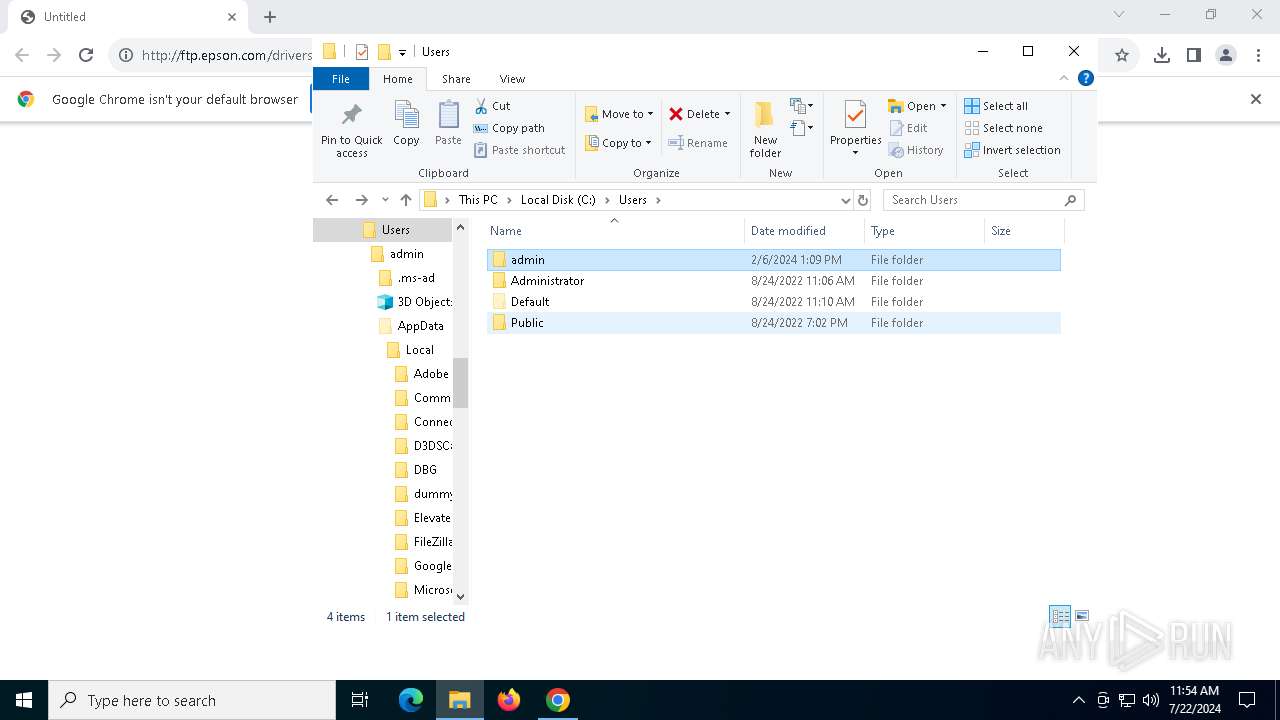Expand the Move to dropdown

(620, 114)
